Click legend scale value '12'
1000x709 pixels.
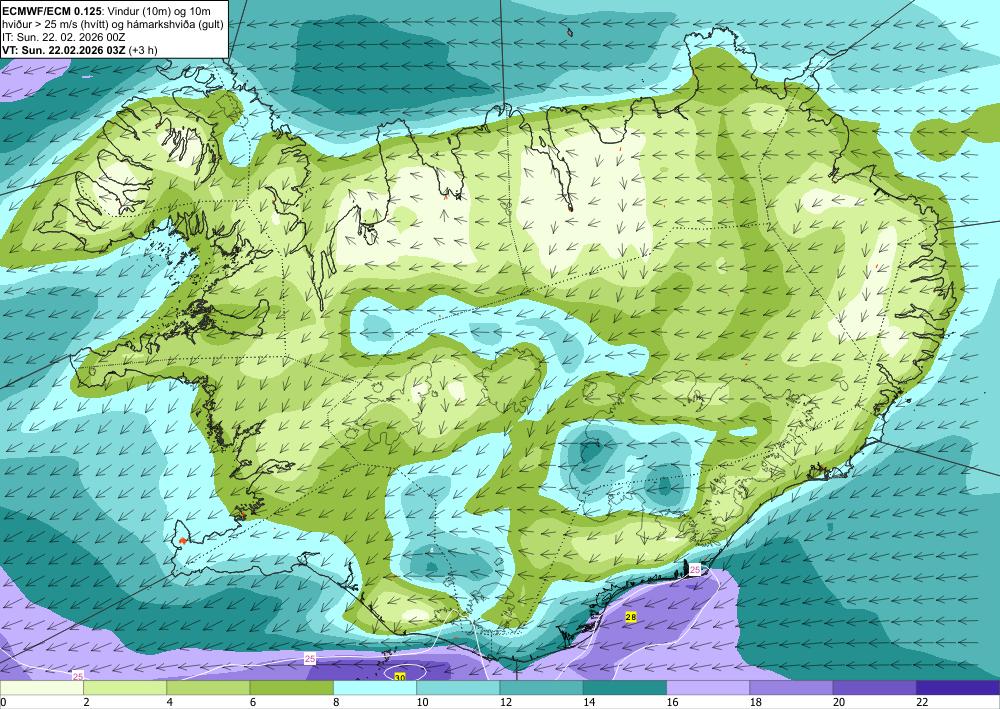pyautogui.click(x=506, y=702)
